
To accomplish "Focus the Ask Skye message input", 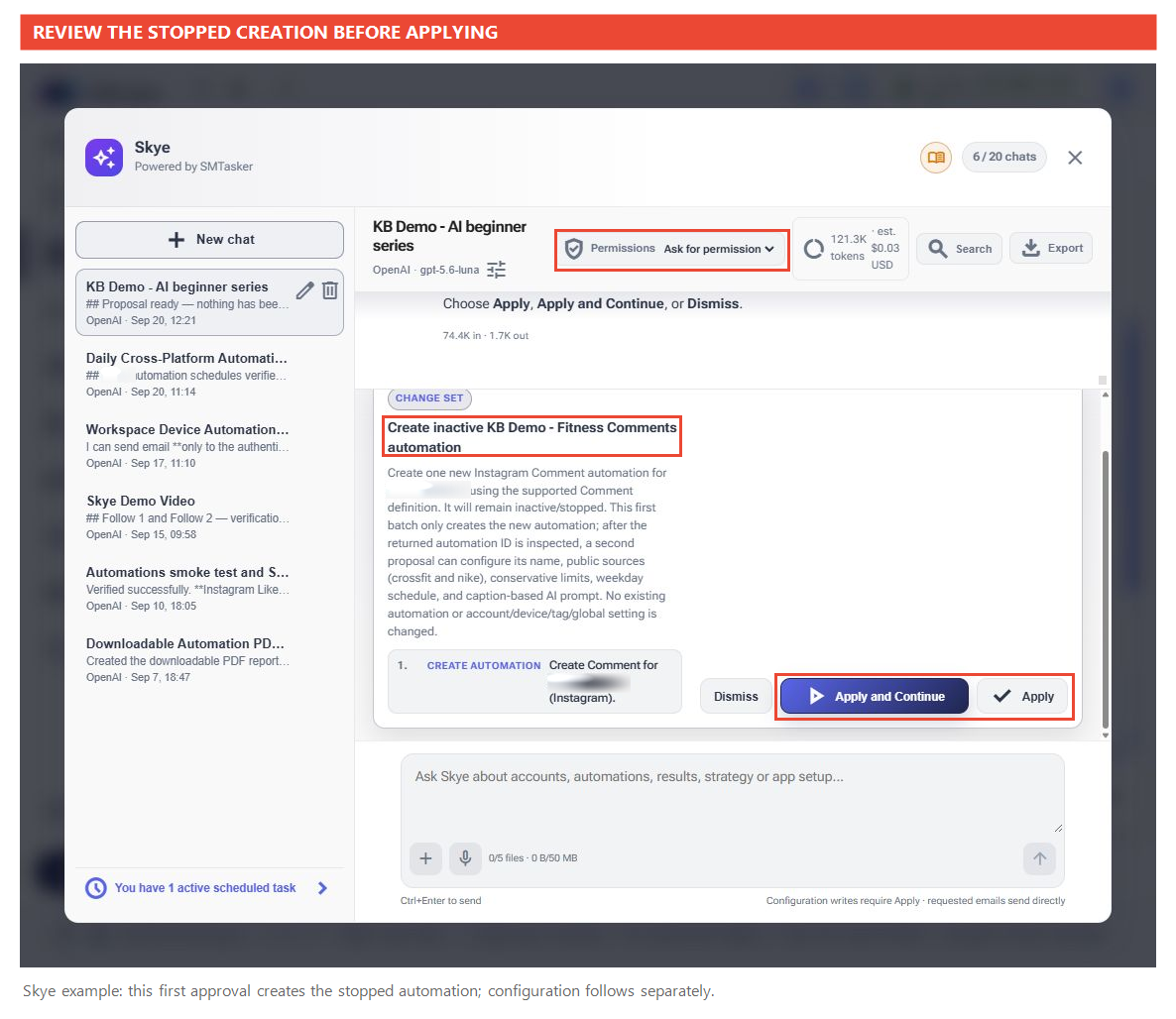I will [732, 796].
